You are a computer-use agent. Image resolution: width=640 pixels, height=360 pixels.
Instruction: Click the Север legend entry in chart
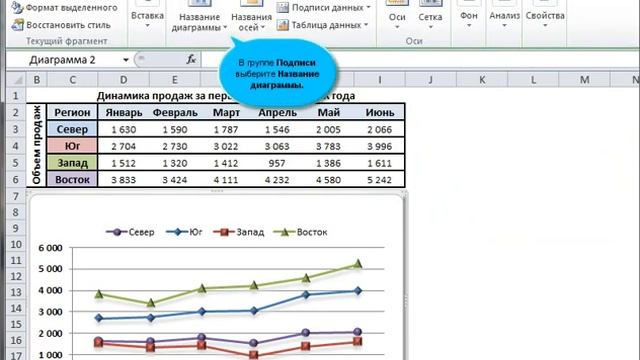tap(130, 232)
